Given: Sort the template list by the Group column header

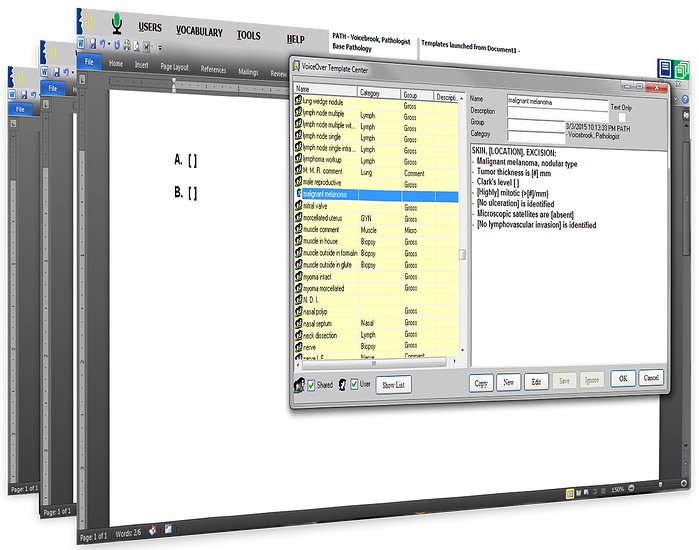Looking at the screenshot, I should click(417, 95).
